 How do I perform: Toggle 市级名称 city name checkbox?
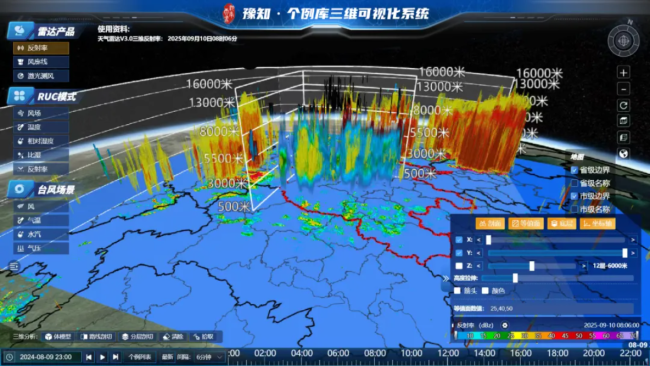[574, 209]
